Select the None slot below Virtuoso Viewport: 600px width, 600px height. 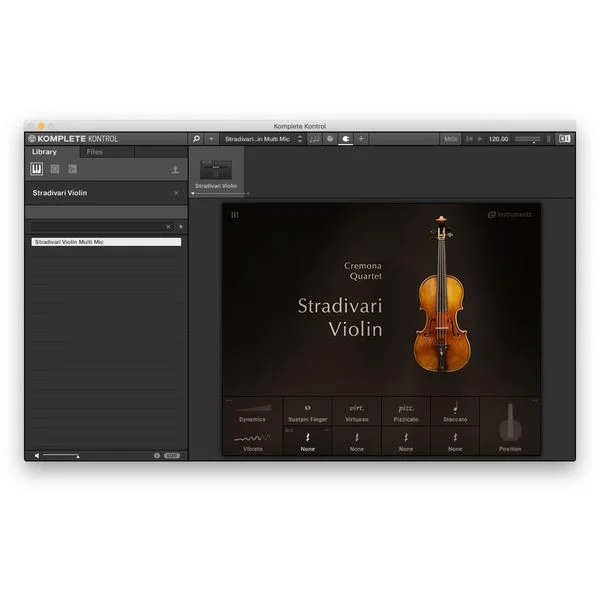tap(357, 441)
